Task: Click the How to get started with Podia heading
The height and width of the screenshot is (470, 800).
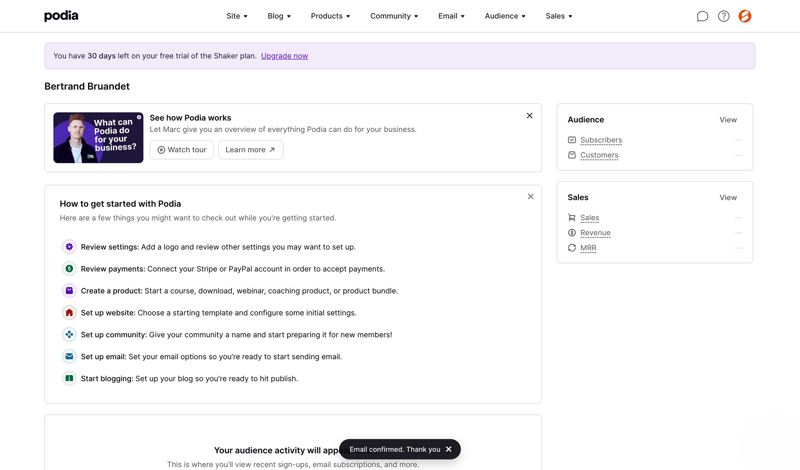Action: 120,204
